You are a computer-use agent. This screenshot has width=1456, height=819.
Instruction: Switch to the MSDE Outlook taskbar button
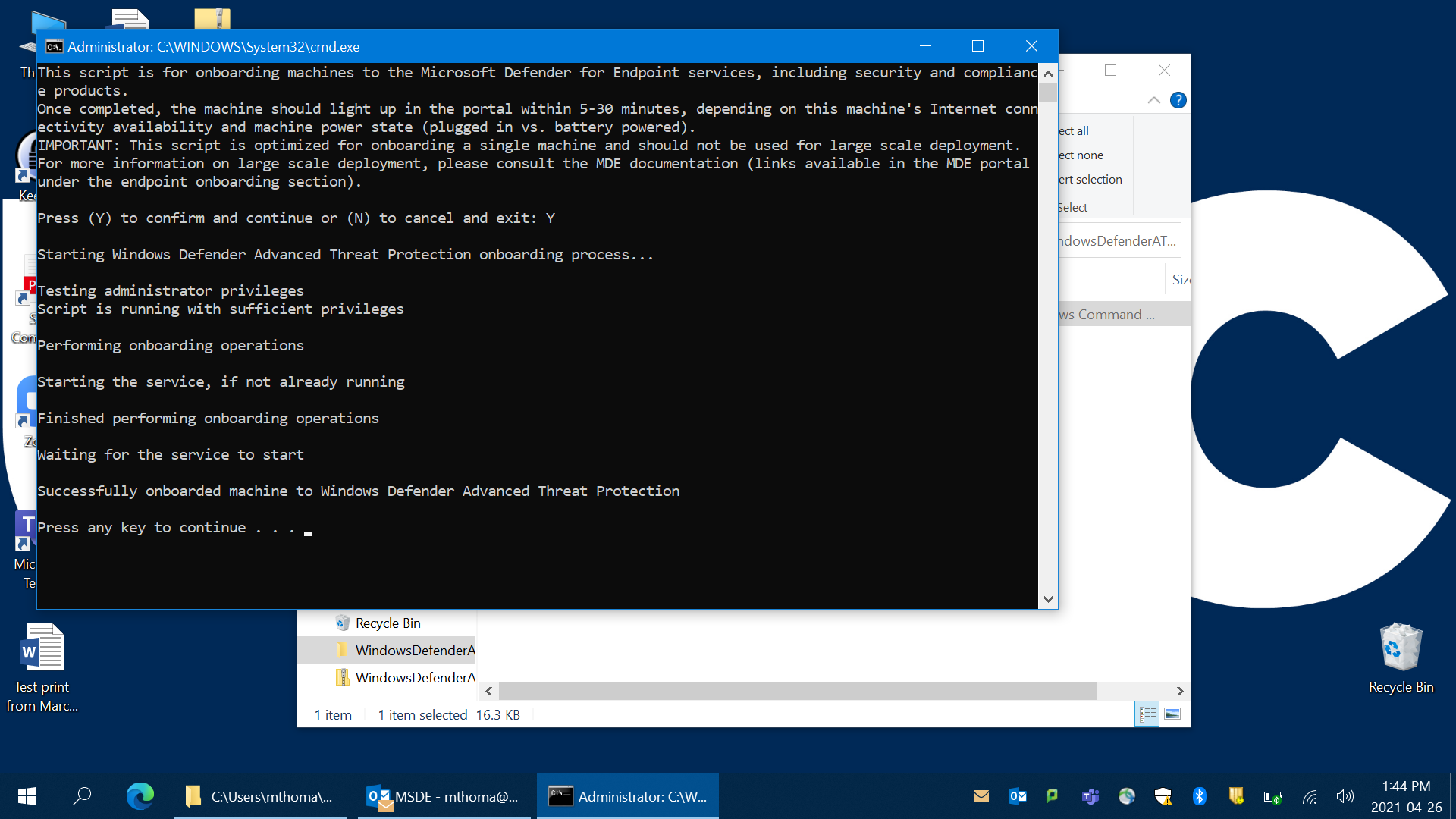pyautogui.click(x=444, y=796)
